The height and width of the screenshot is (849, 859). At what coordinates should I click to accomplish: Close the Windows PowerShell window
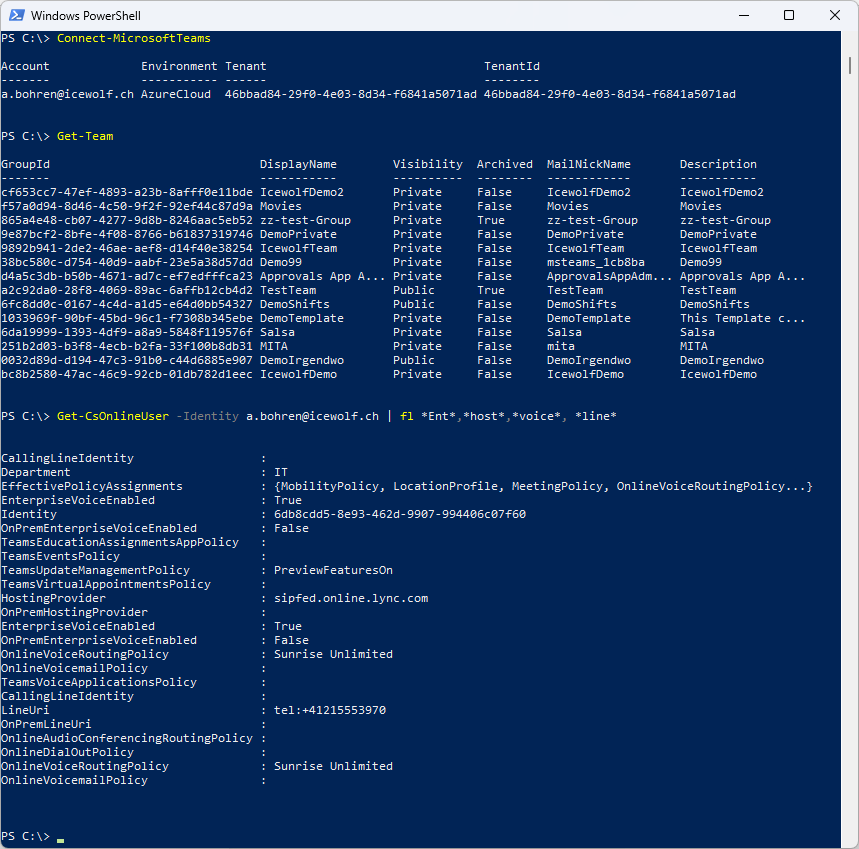tap(834, 16)
